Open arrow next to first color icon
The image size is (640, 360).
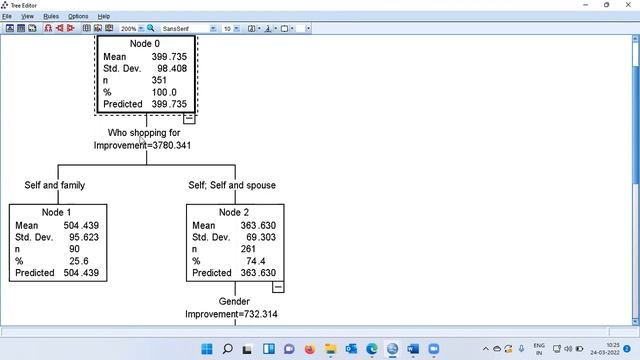pyautogui.click(x=259, y=29)
